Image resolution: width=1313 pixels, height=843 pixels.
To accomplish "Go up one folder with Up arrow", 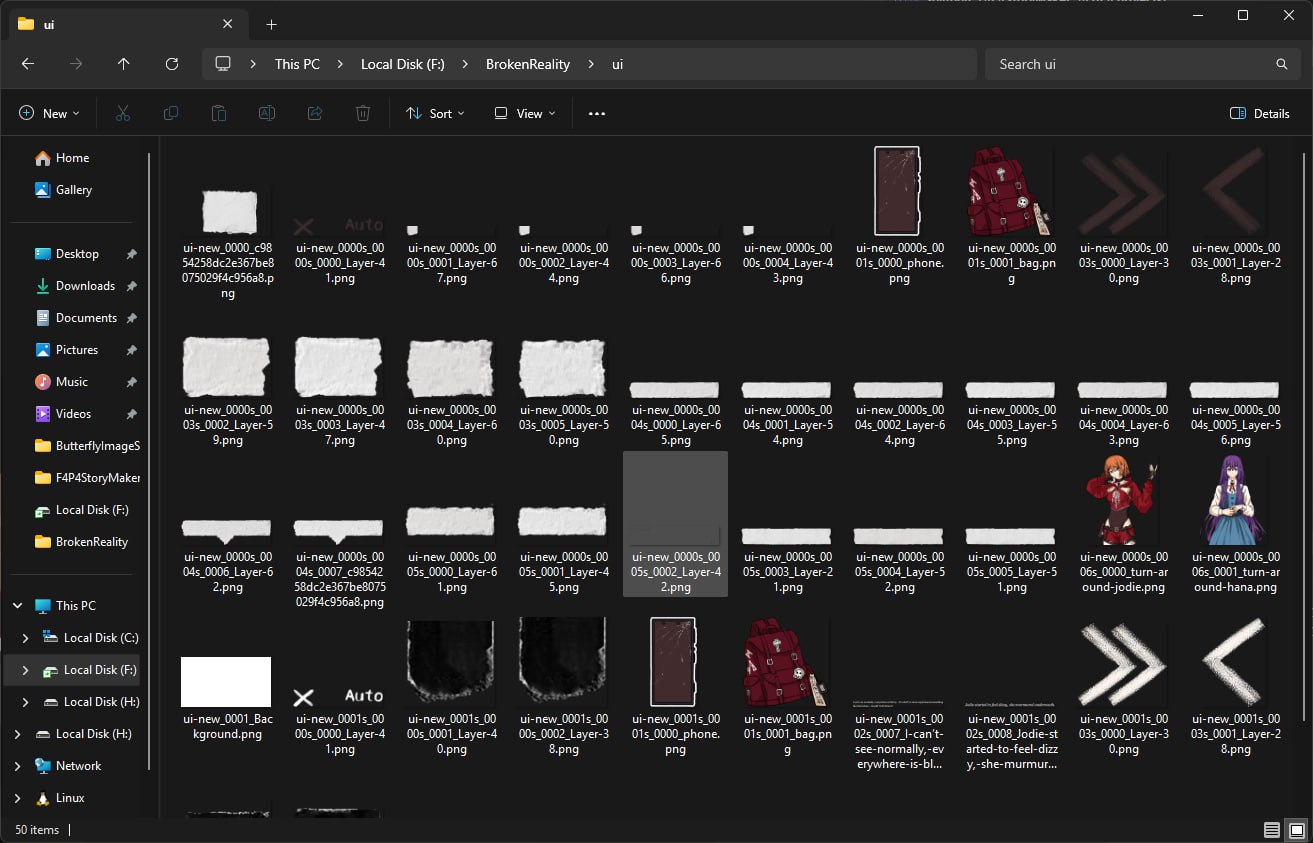I will [x=124, y=64].
